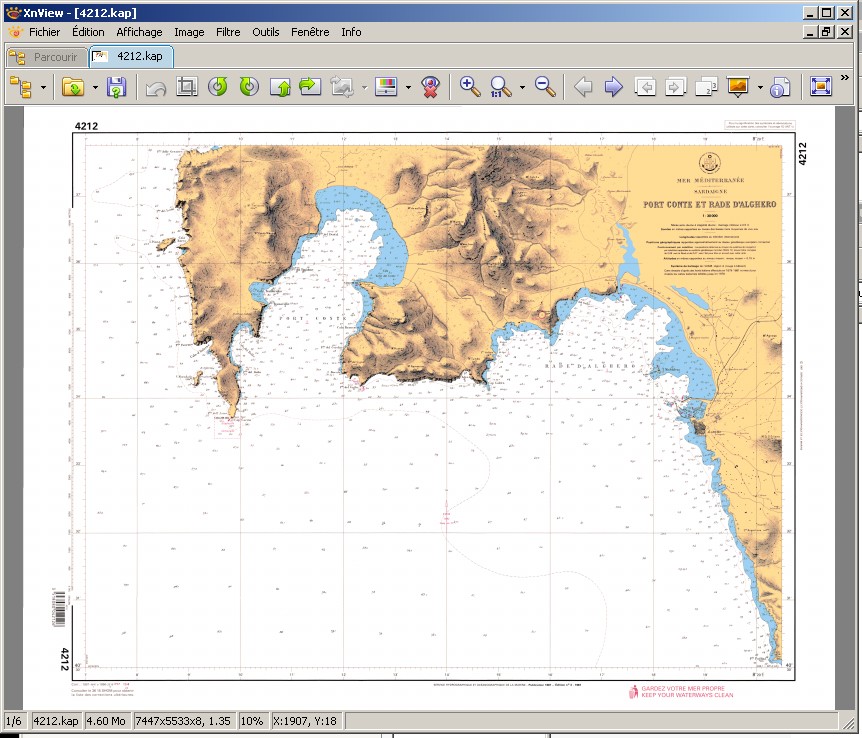The height and width of the screenshot is (738, 862).
Task: Save the image with the floppy disk icon
Action: (x=116, y=87)
